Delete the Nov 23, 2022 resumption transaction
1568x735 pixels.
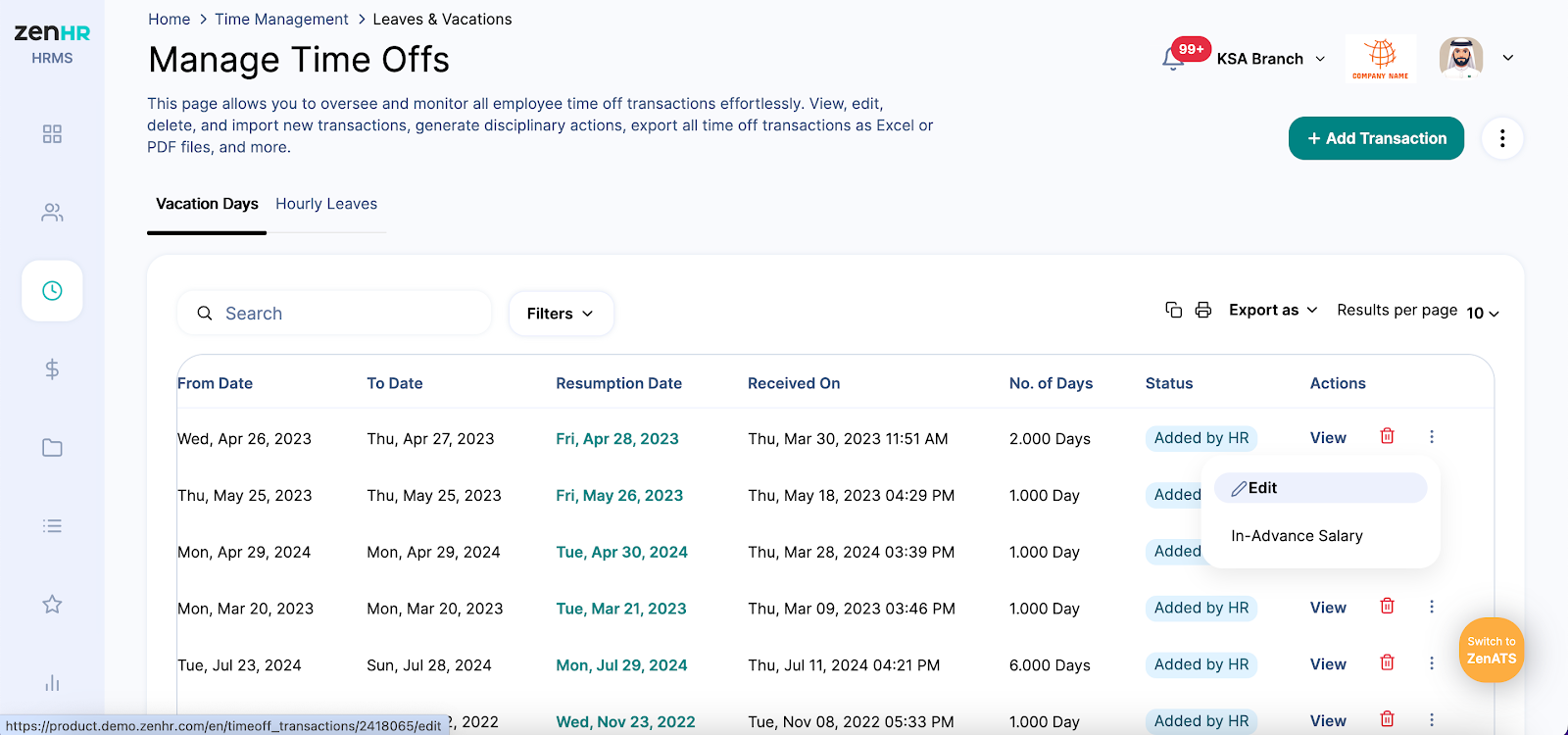pyautogui.click(x=1387, y=719)
